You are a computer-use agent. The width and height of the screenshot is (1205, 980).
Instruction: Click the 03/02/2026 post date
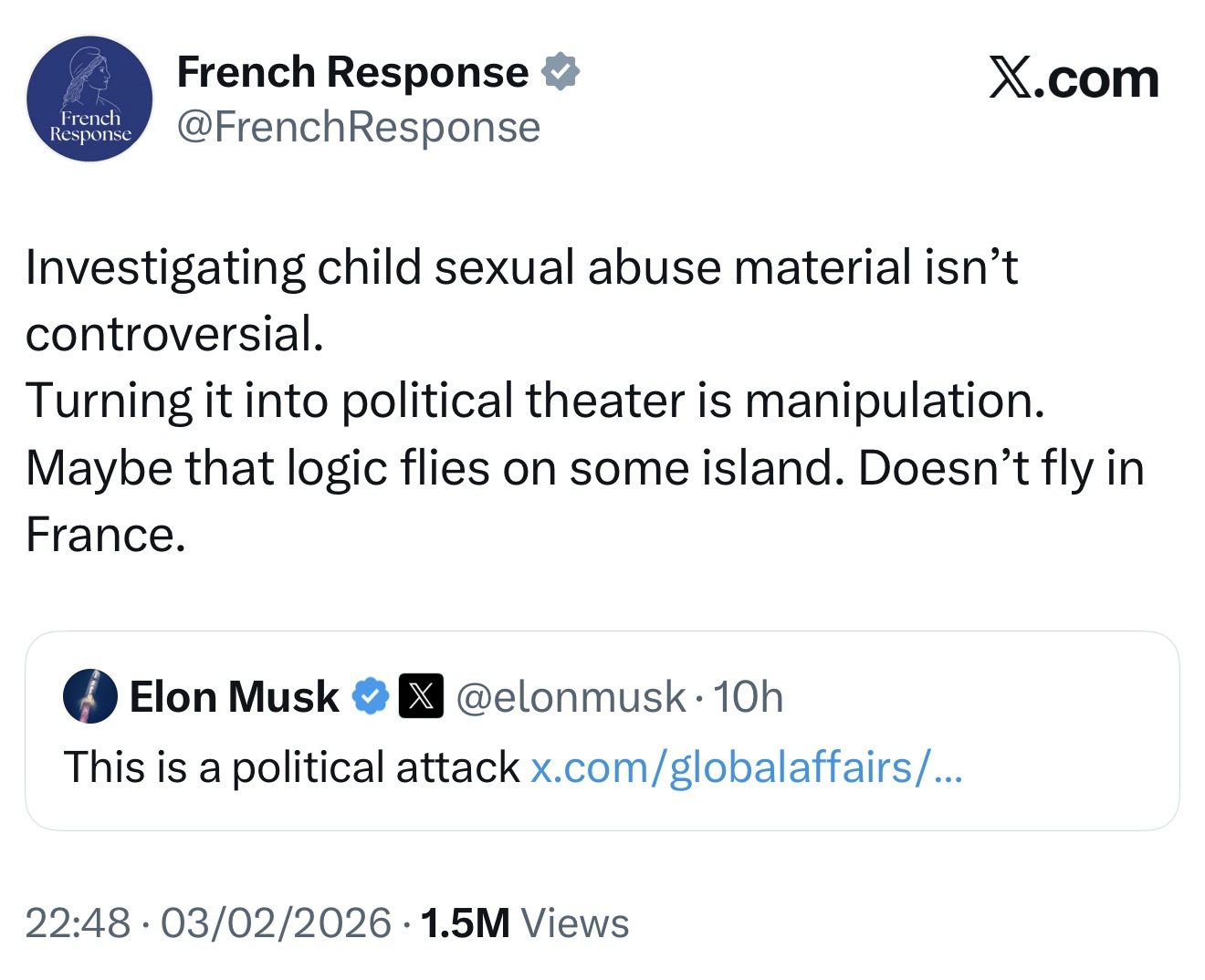coord(276,923)
